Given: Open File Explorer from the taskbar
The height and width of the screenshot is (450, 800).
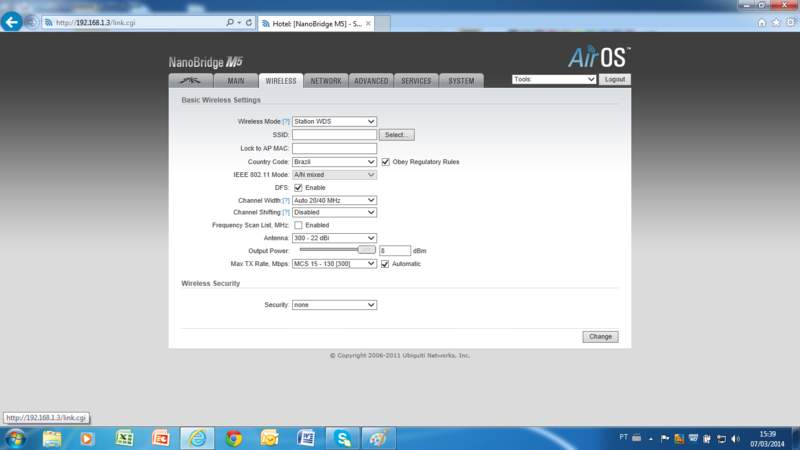Looking at the screenshot, I should 52,438.
